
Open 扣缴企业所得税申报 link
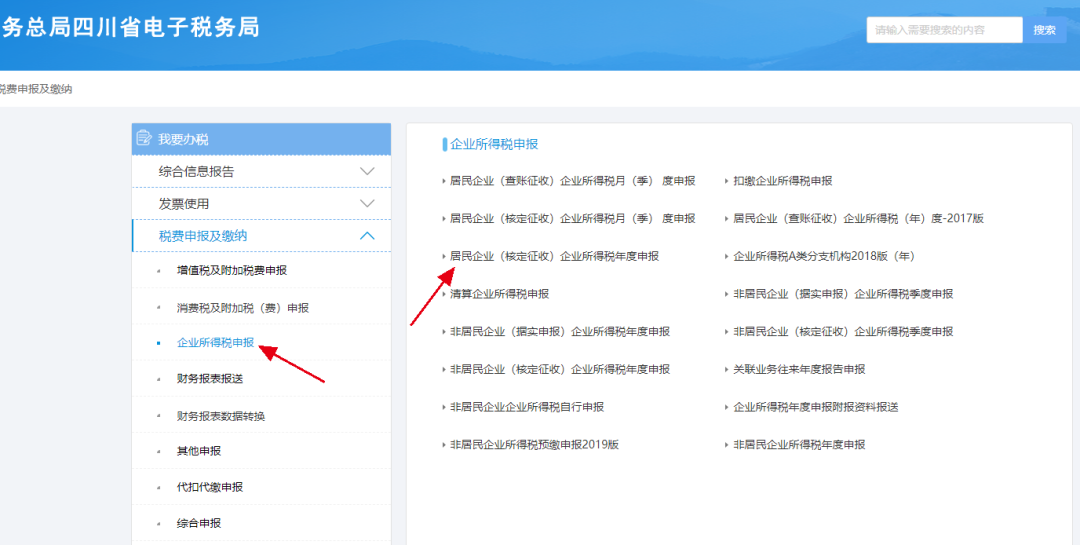pyautogui.click(x=782, y=181)
